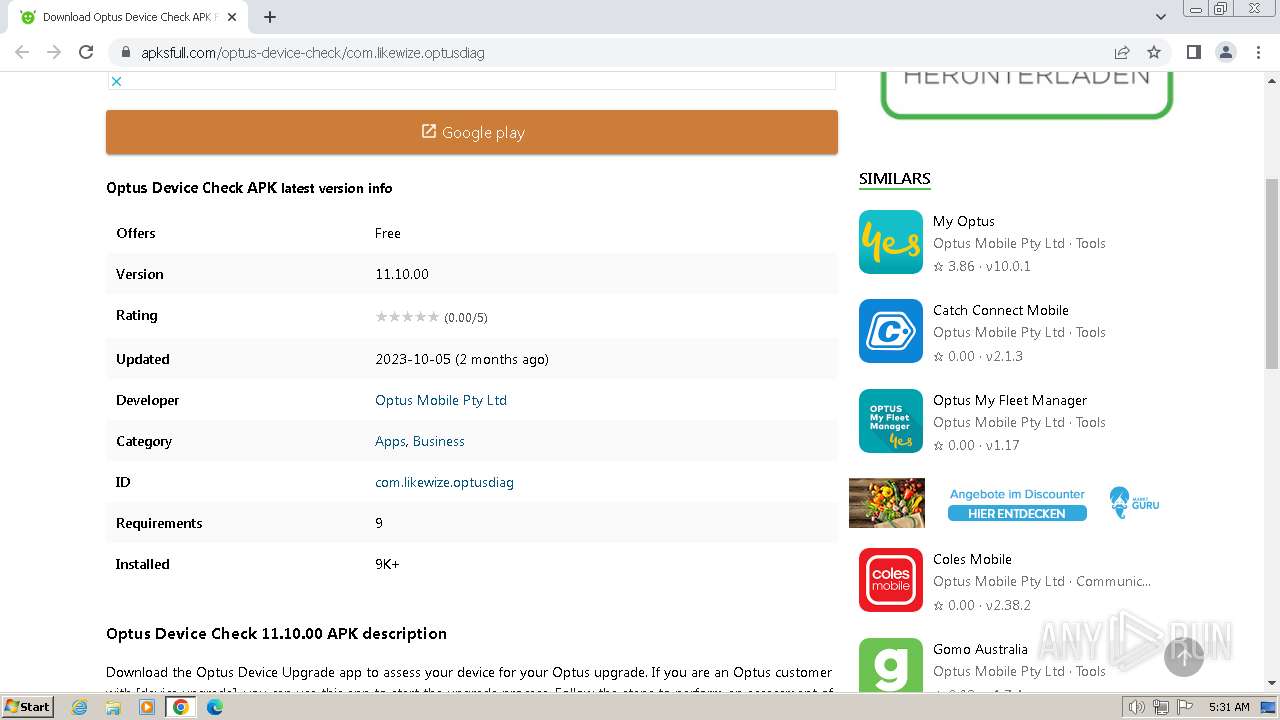Open the My Optus title link
The height and width of the screenshot is (720, 1280).
click(964, 221)
